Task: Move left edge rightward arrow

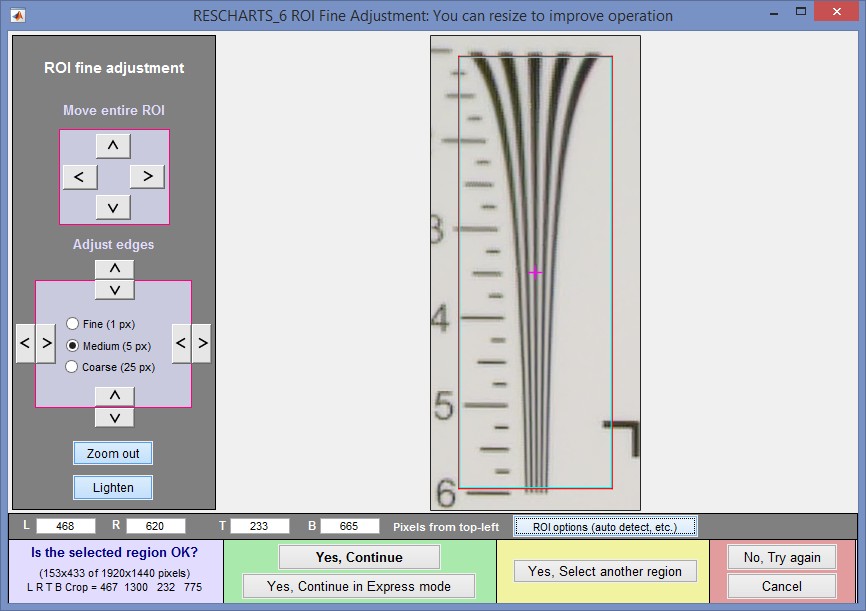Action: click(46, 343)
